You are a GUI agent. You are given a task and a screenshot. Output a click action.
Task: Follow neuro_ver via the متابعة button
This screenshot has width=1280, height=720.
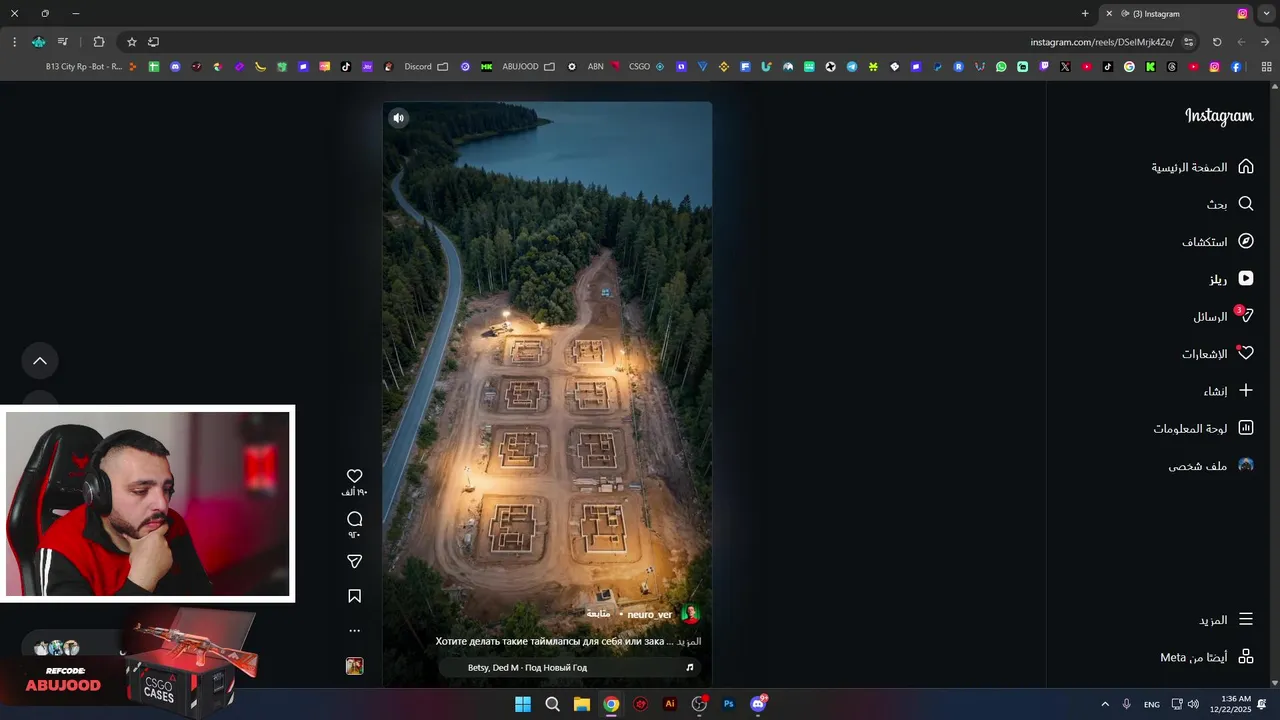tap(598, 614)
